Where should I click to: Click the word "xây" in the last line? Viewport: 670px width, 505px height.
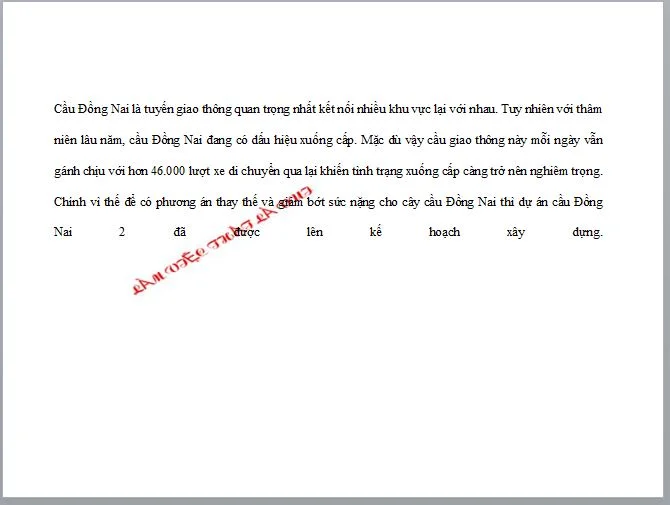coord(515,233)
